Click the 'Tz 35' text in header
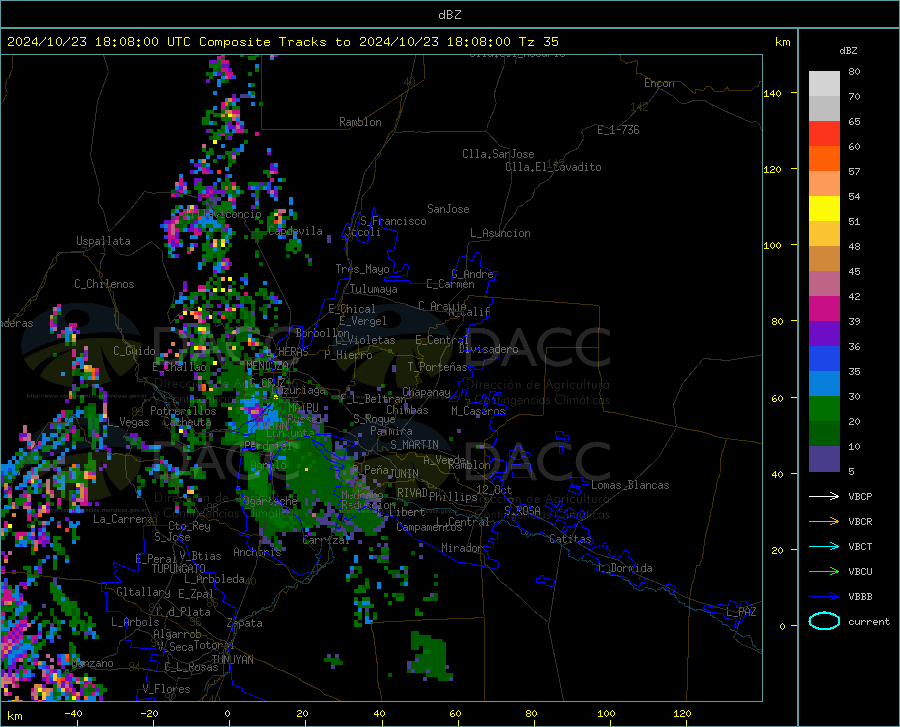Screen dimensions: 900x727 coord(538,42)
